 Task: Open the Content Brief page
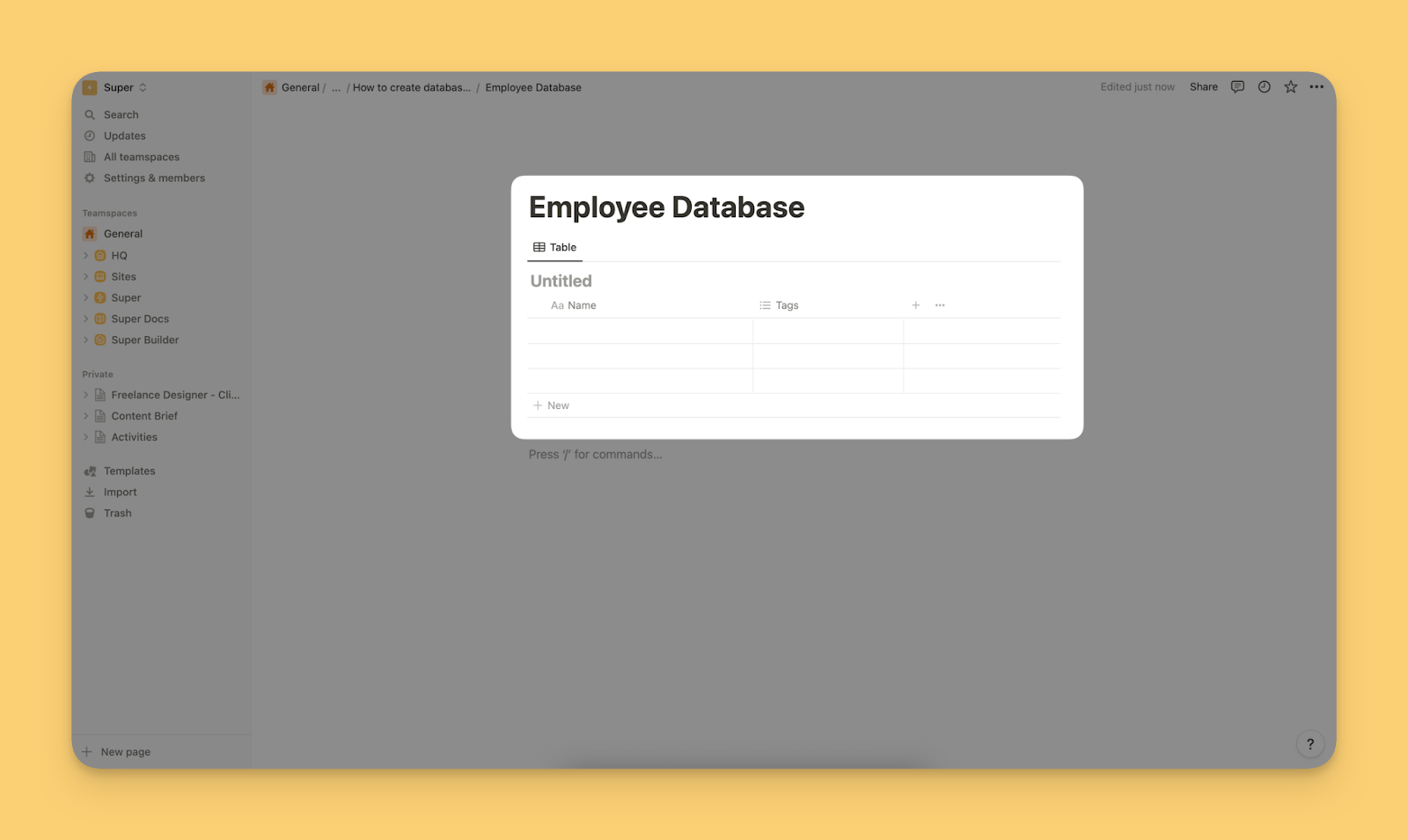click(144, 417)
